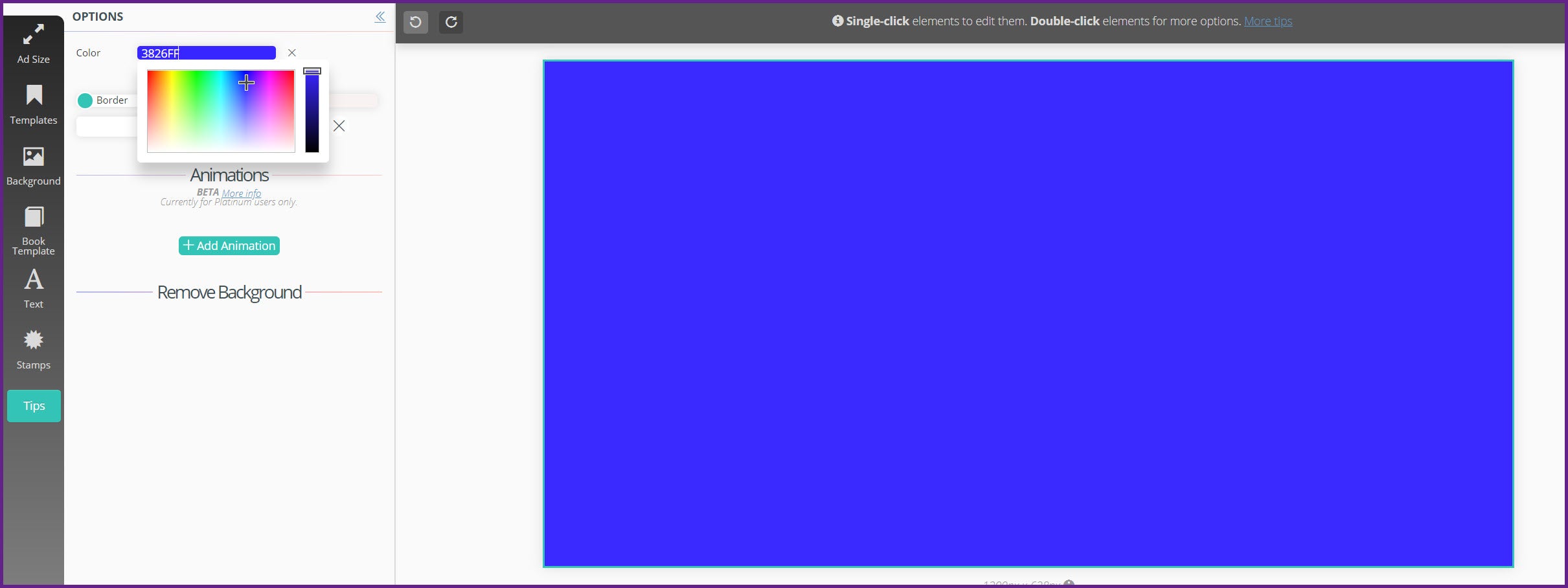Select the Text tool
The height and width of the screenshot is (588, 1568).
33,289
